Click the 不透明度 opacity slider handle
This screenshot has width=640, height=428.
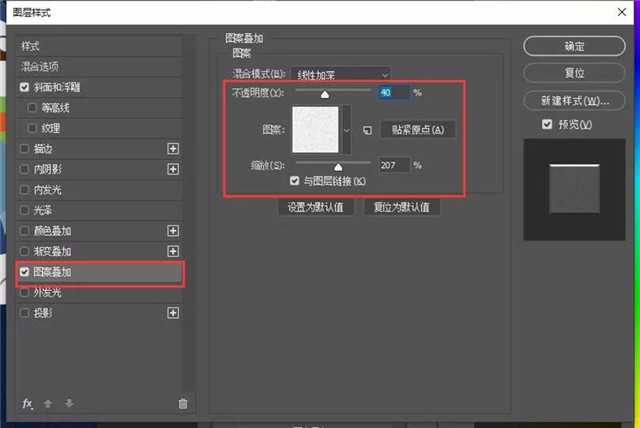(x=323, y=94)
